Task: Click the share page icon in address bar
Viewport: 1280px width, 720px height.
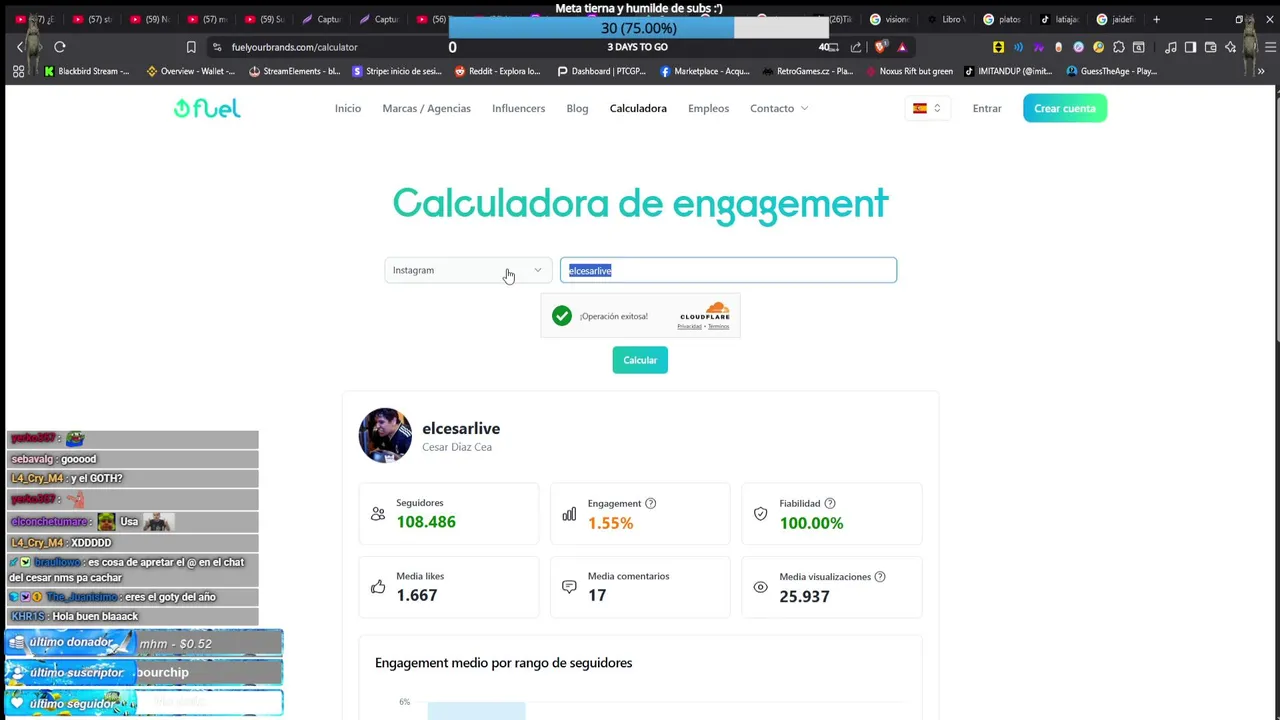Action: [x=856, y=47]
